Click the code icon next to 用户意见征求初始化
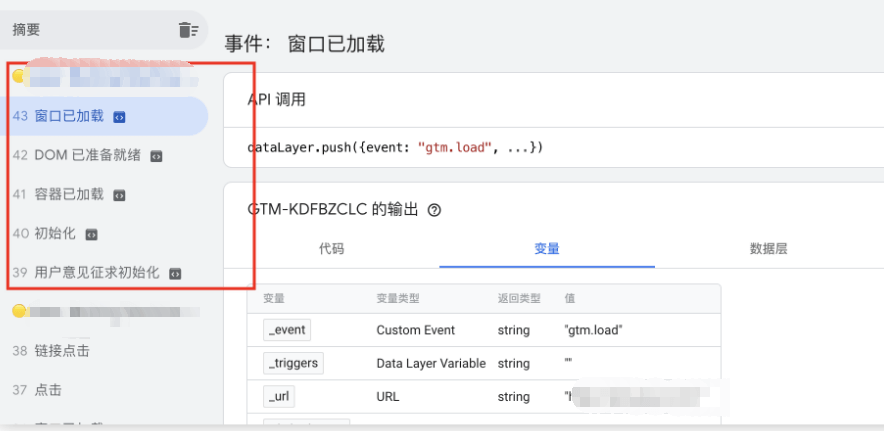Image resolution: width=884 pixels, height=431 pixels. click(x=175, y=273)
